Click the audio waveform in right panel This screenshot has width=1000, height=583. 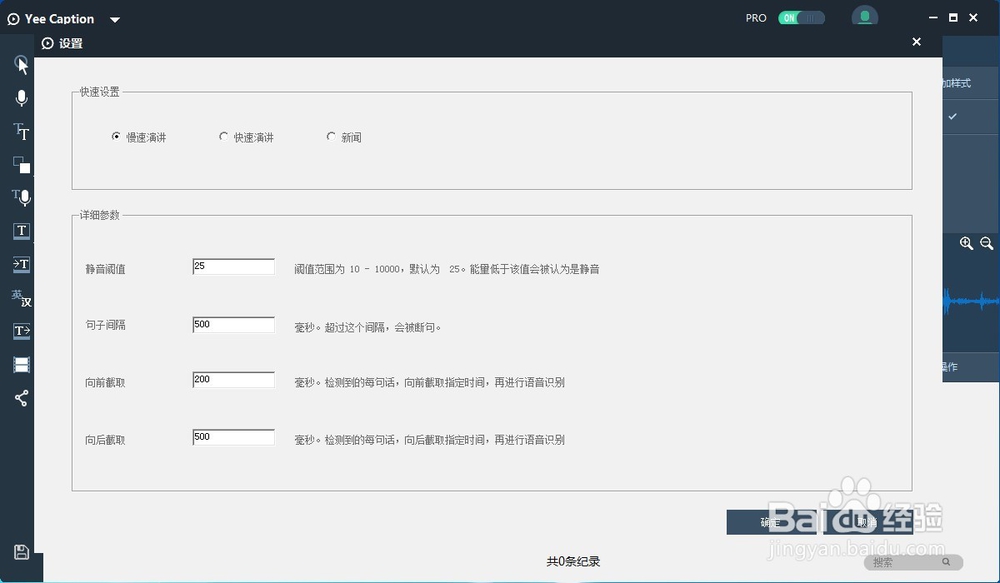(x=971, y=300)
